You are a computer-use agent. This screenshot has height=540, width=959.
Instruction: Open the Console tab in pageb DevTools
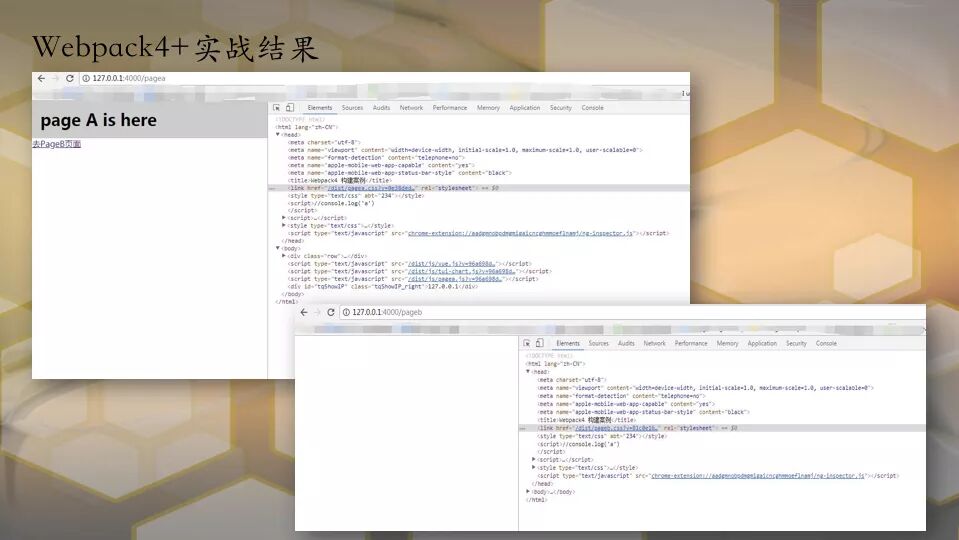[x=826, y=344]
